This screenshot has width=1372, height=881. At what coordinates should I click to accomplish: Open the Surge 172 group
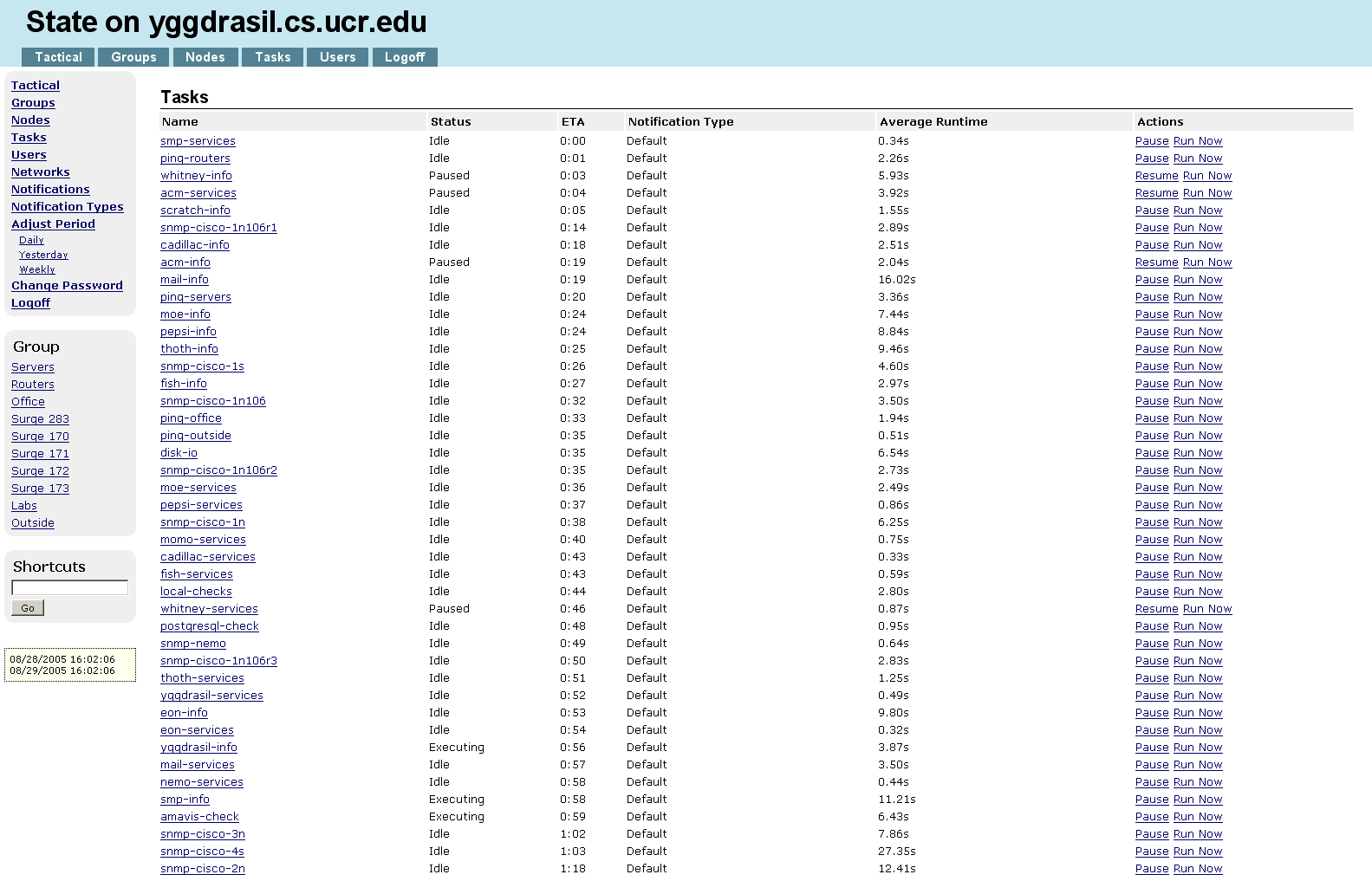pyautogui.click(x=40, y=471)
